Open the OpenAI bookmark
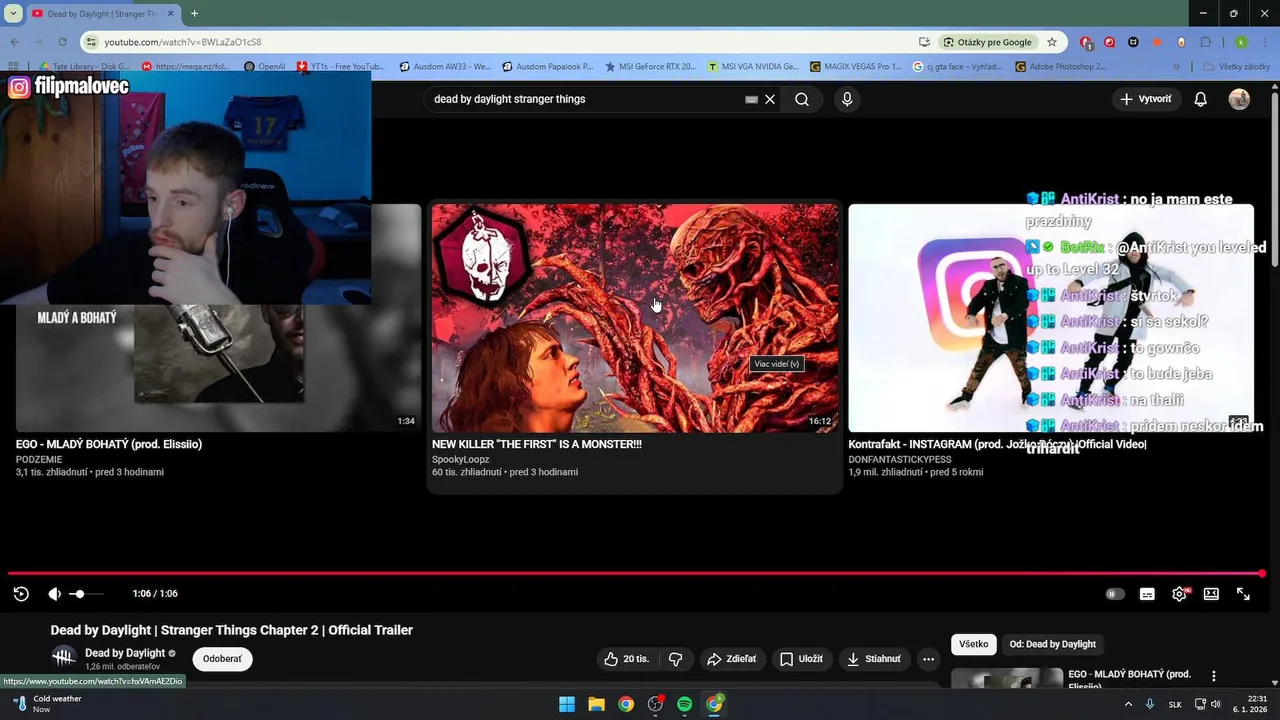The width and height of the screenshot is (1280, 720). (265, 67)
